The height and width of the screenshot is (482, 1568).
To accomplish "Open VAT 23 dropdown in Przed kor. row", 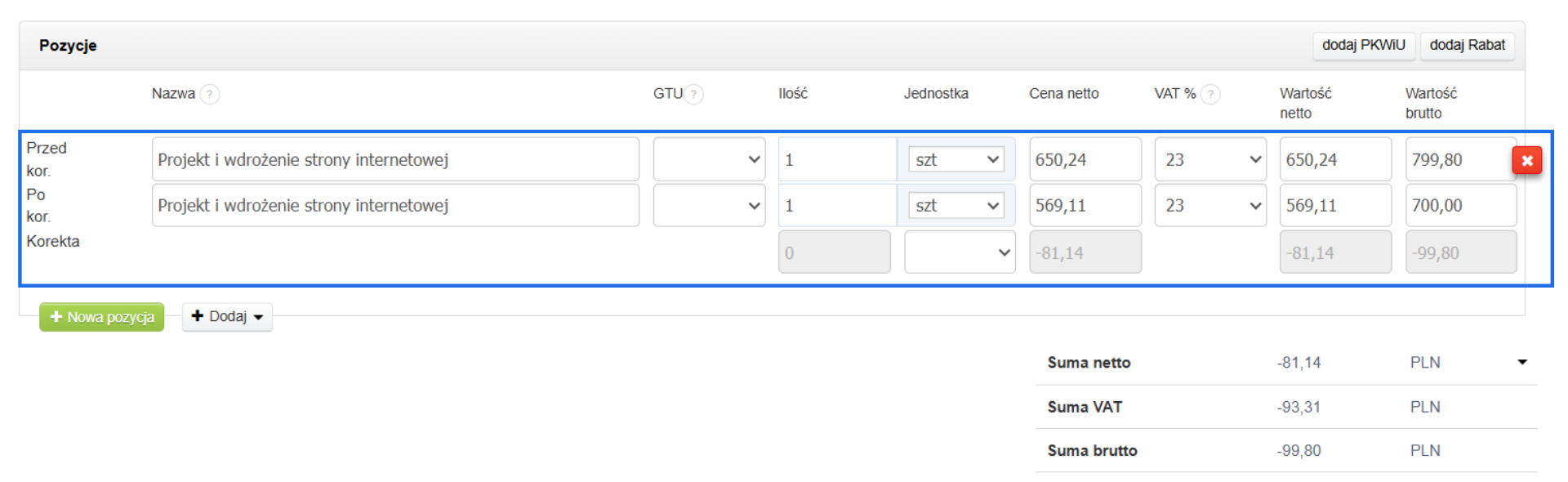I will click(1210, 159).
